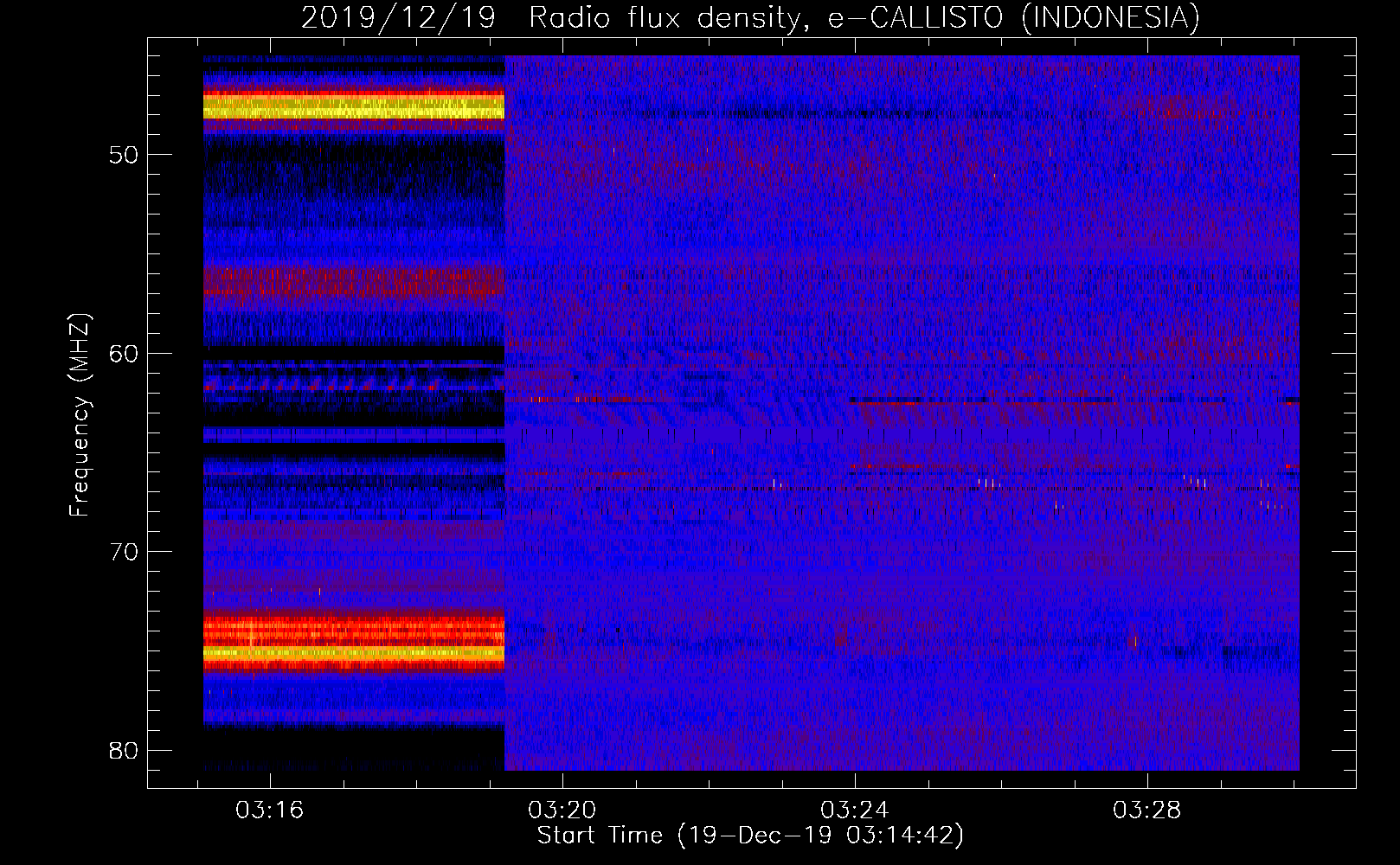Click the red-yellow emission band near 75 MHz

coord(354,644)
